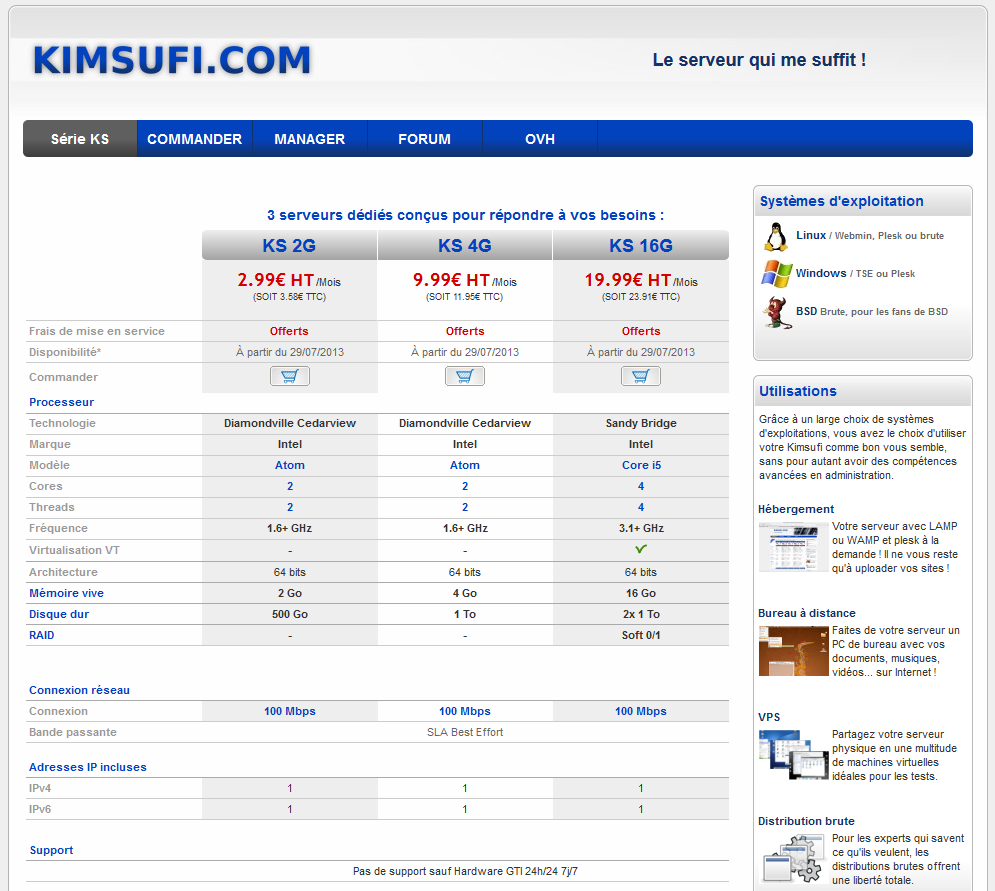Click the Pas de support sauf Hardware text
The height and width of the screenshot is (891, 995).
point(465,871)
